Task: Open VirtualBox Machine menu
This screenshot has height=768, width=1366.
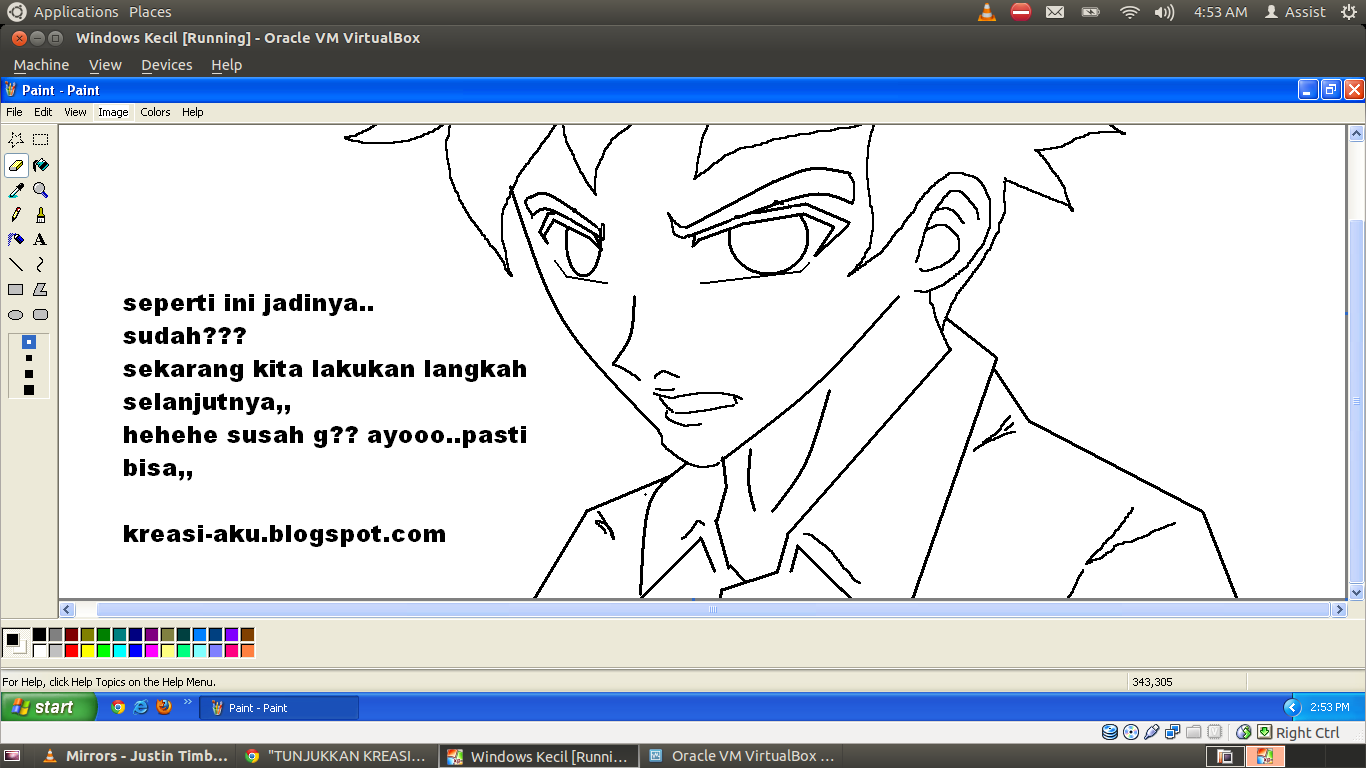Action: coord(41,65)
